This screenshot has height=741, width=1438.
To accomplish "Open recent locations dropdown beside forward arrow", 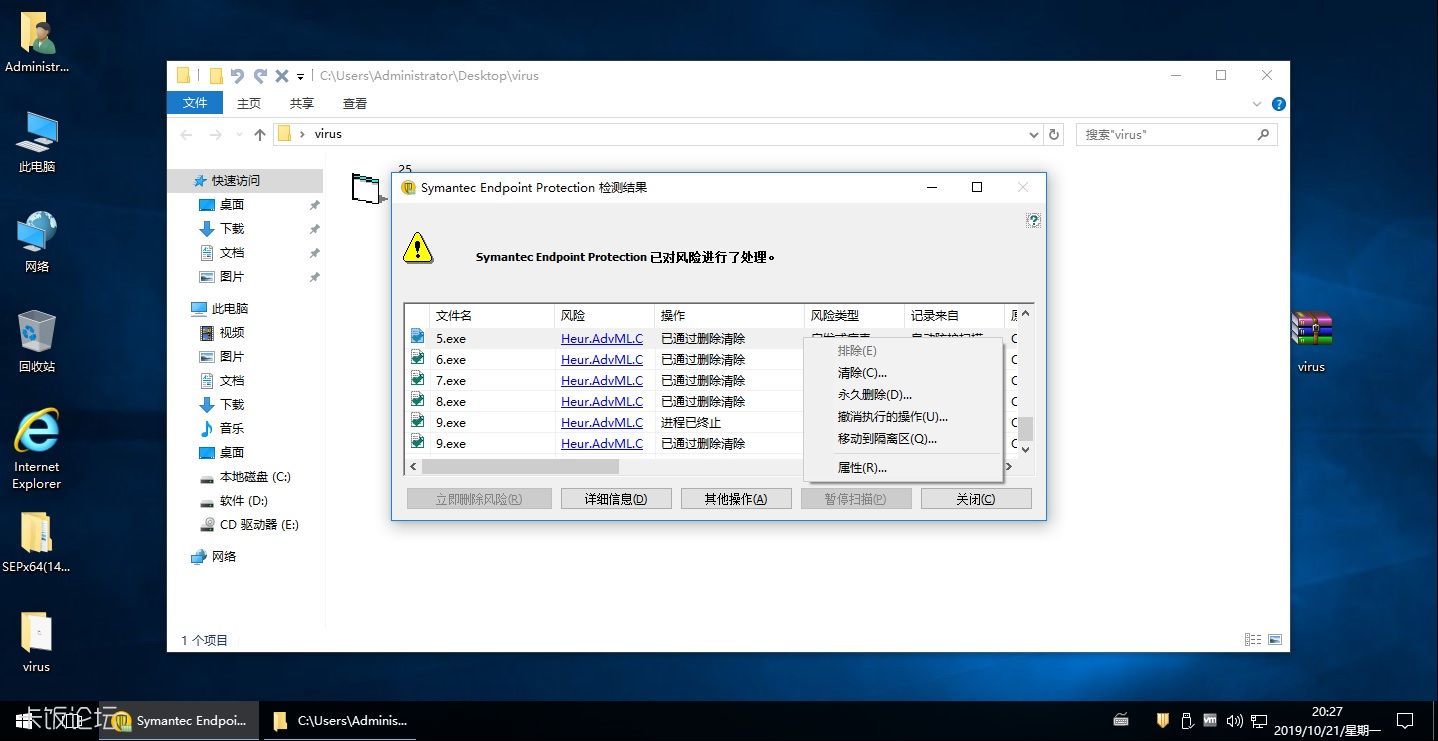I will pyautogui.click(x=238, y=134).
